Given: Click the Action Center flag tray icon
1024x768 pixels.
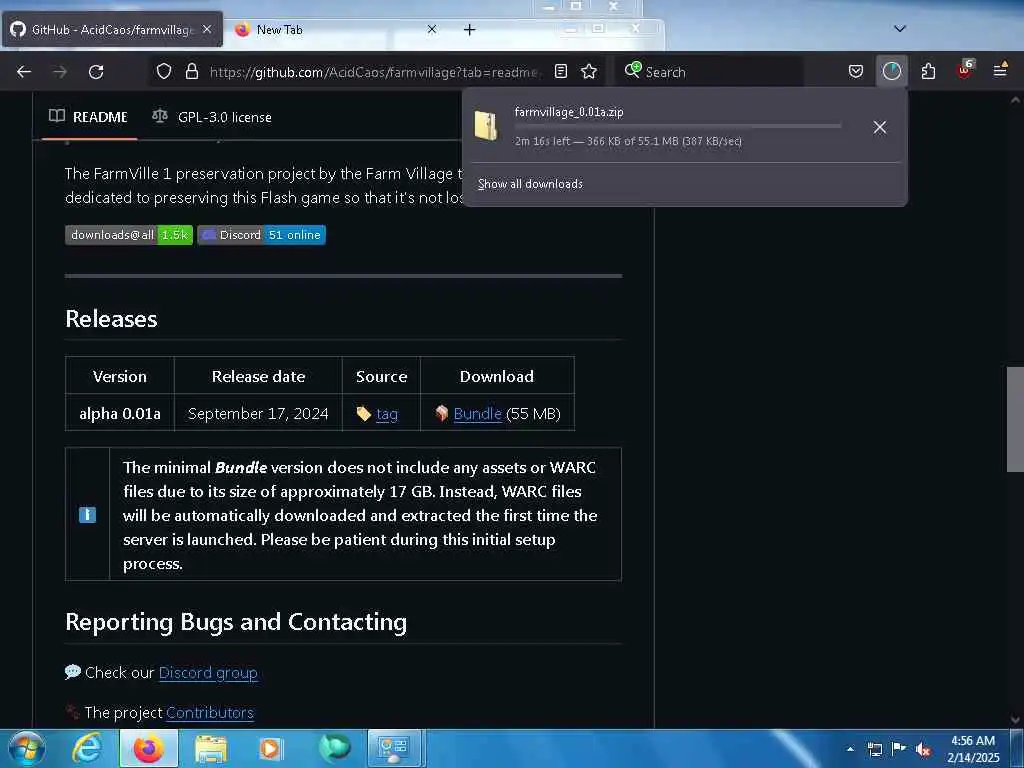Looking at the screenshot, I should [x=899, y=749].
